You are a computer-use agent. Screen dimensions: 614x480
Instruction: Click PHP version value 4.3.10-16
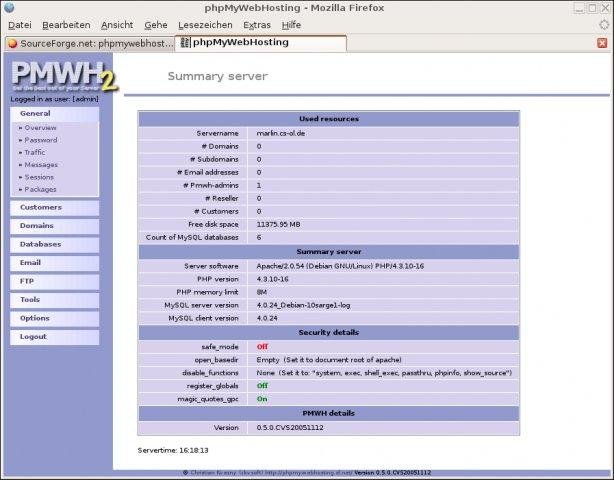pos(273,279)
